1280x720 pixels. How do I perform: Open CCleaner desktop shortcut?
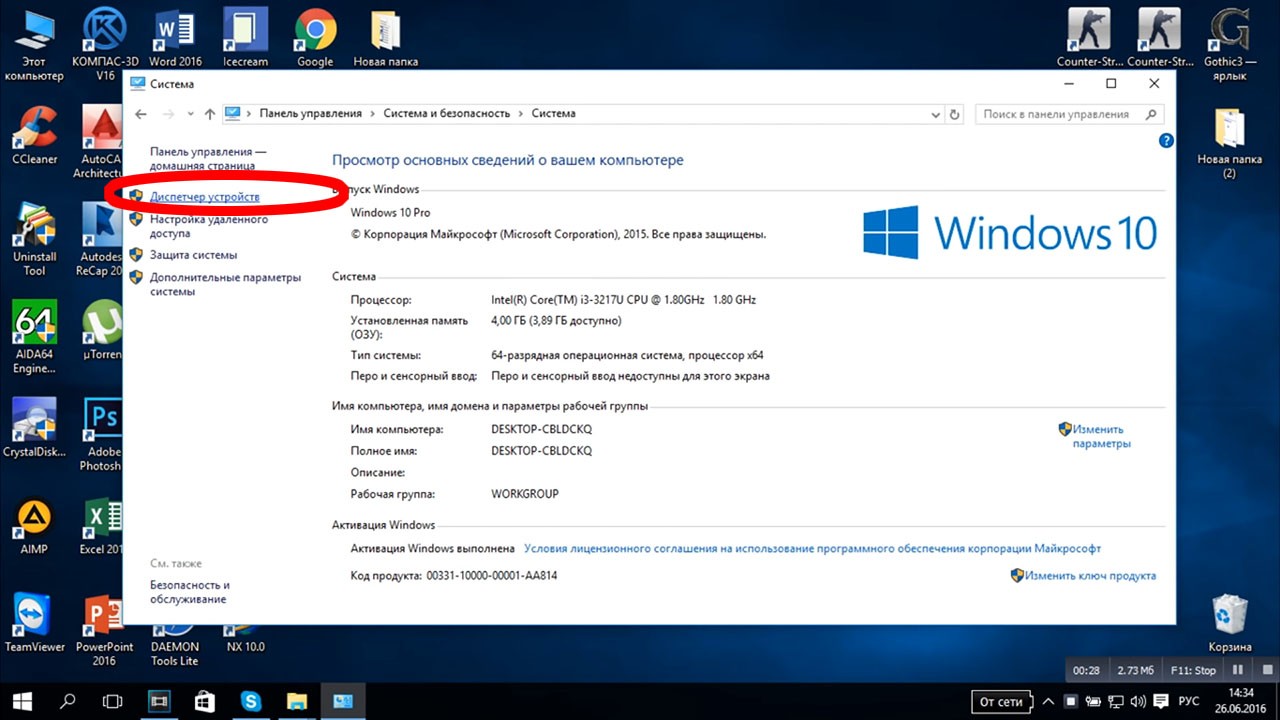point(35,135)
